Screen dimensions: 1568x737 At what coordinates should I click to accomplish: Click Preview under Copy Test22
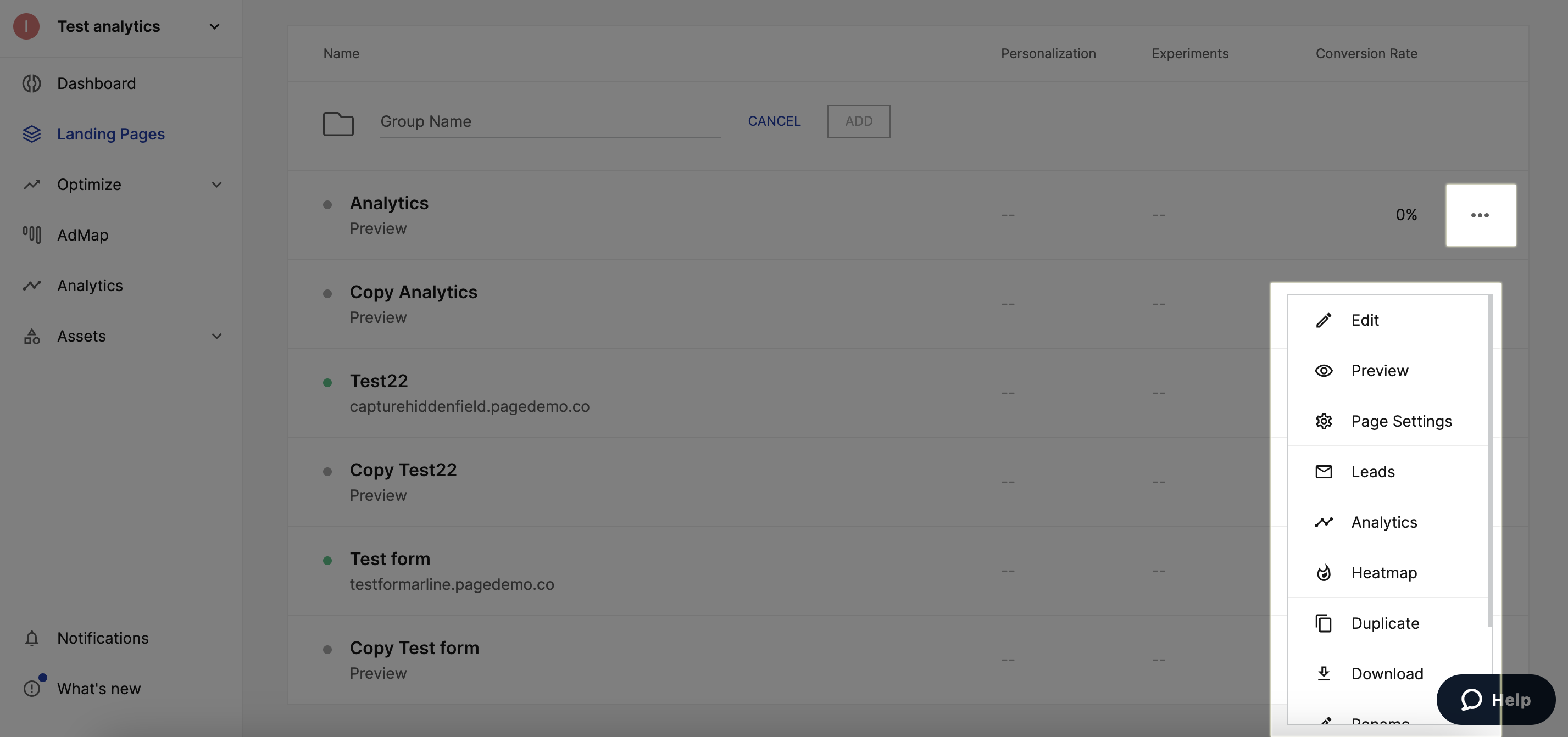click(378, 495)
